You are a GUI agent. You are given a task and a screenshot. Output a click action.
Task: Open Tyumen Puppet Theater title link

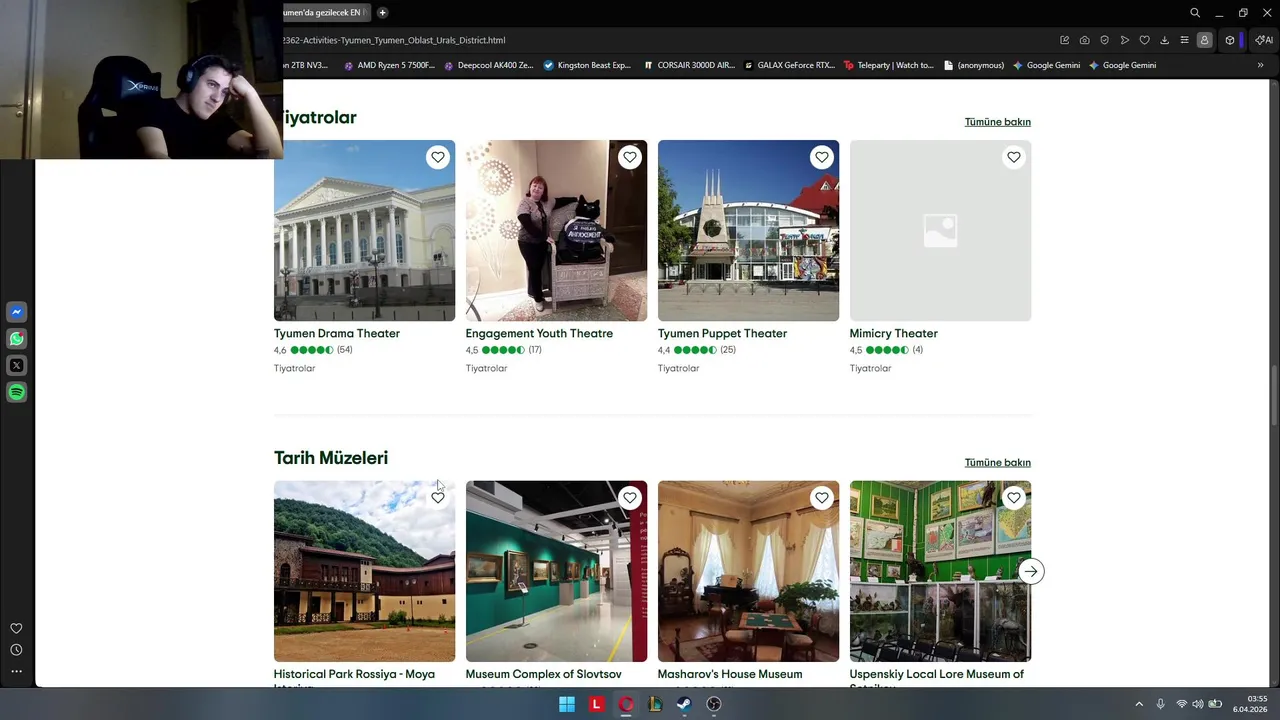click(722, 334)
